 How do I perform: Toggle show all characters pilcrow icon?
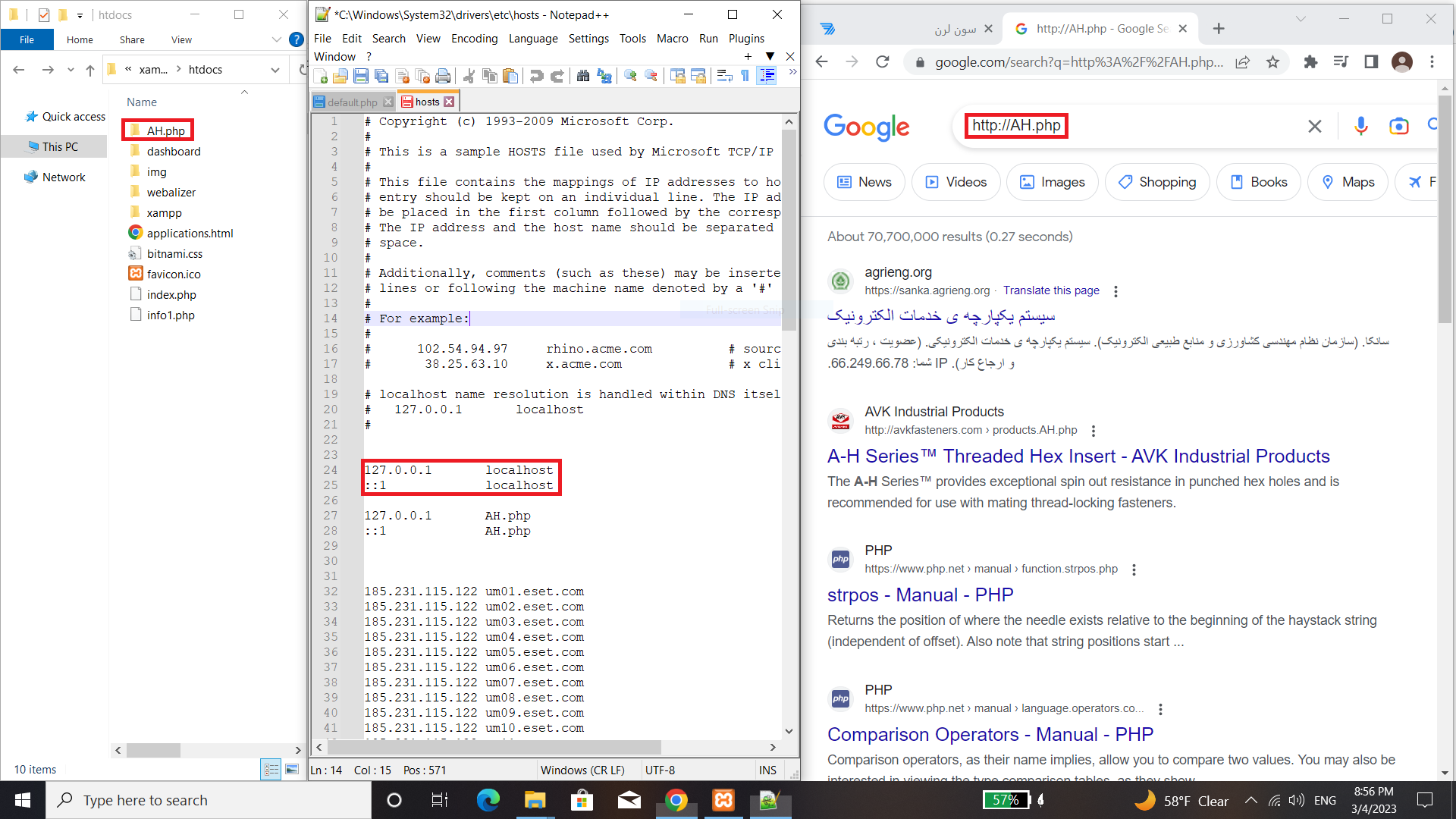745,76
